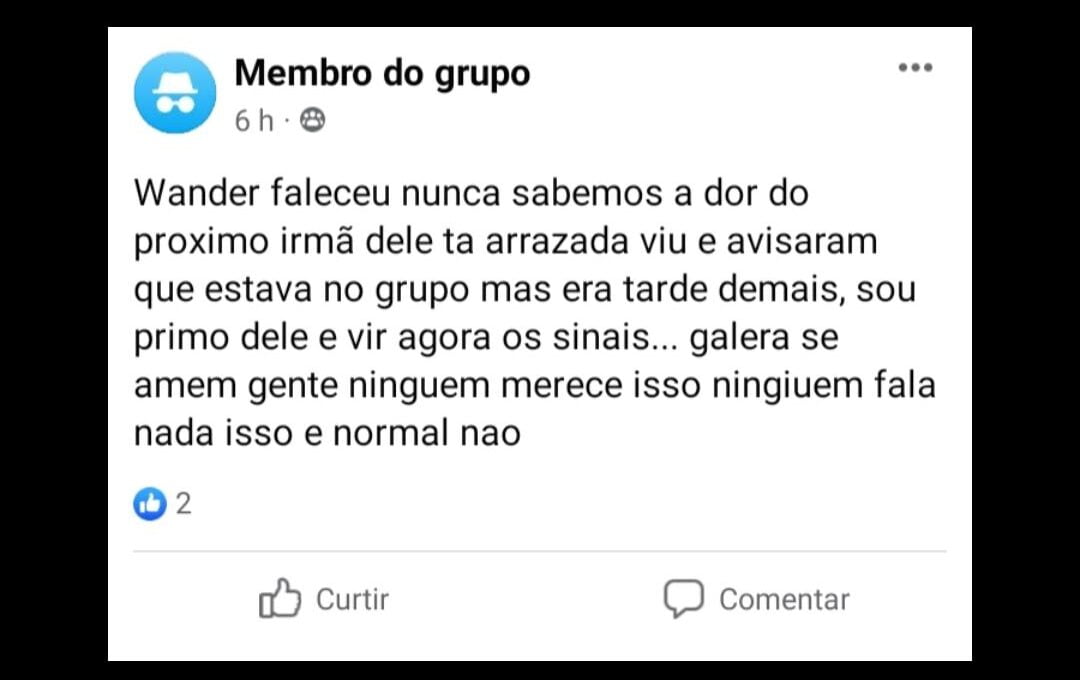The image size is (1080, 680).
Task: Click the text line beginning primo dele e vir
Action: (x=486, y=338)
